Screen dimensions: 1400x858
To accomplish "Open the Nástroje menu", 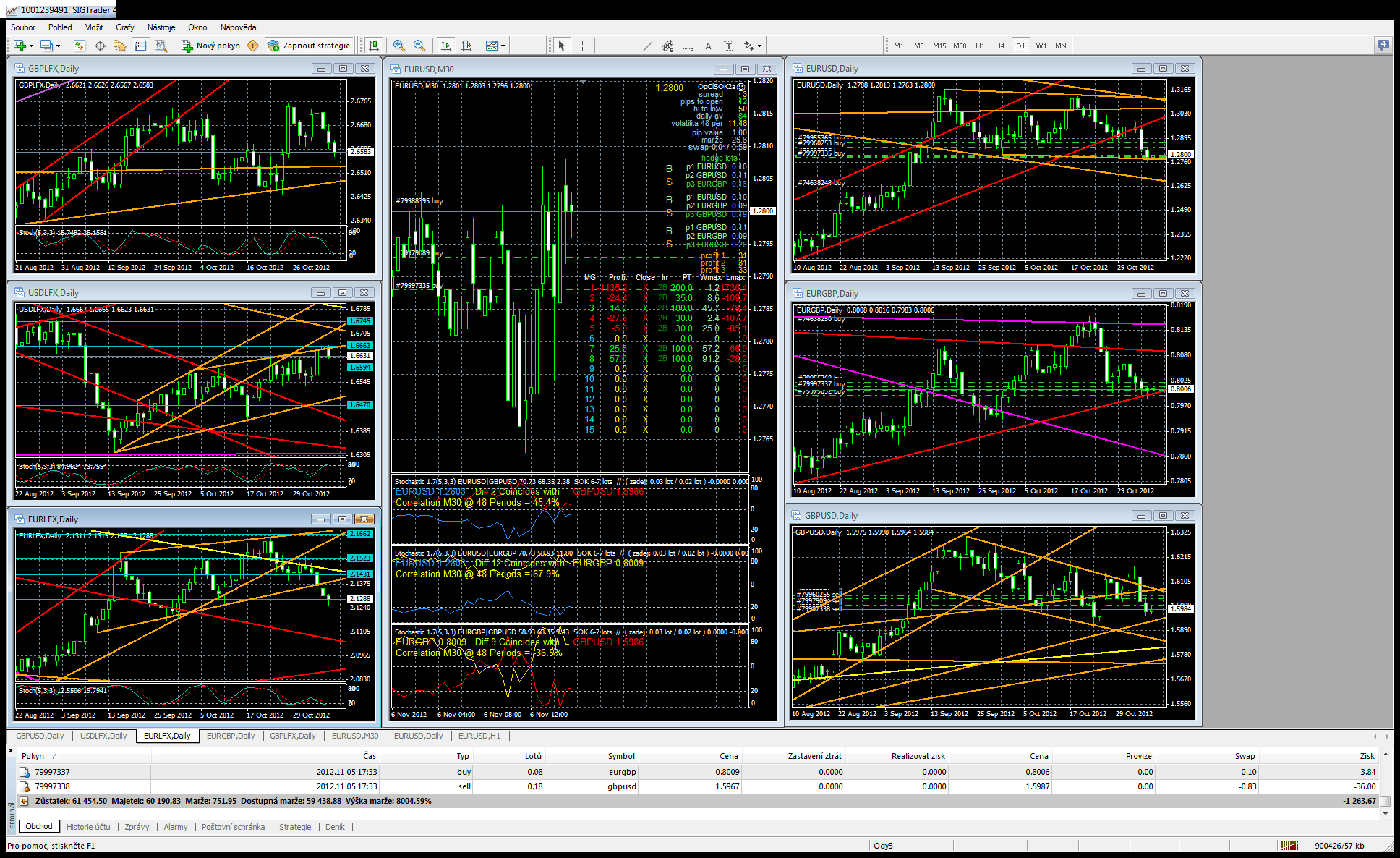I will click(161, 27).
